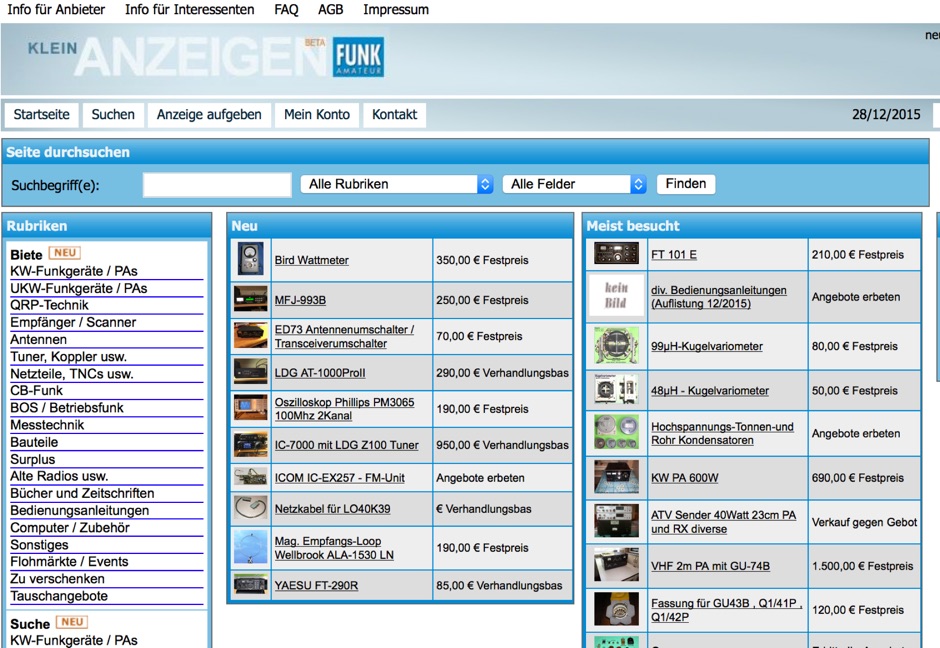This screenshot has width=940, height=648.
Task: Open the YAESU FT-290R thumbnail
Action: 251,584
